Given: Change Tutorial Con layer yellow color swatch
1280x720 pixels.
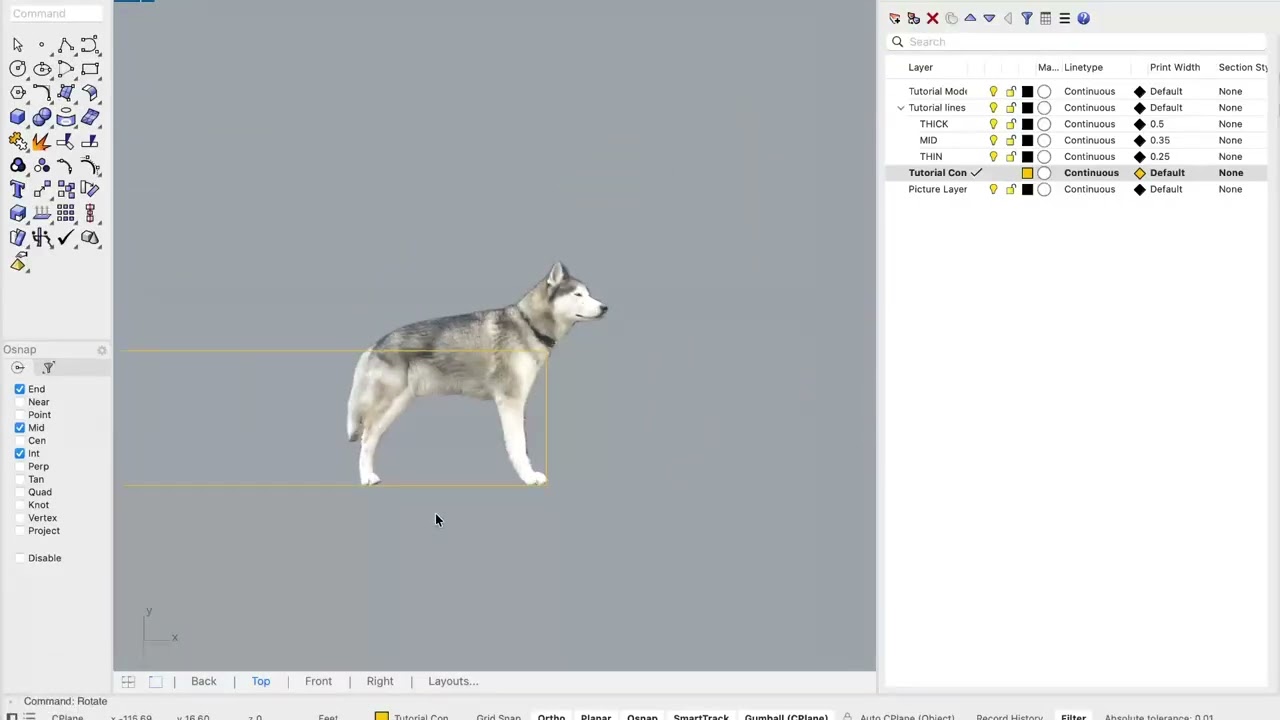Looking at the screenshot, I should 1027,173.
